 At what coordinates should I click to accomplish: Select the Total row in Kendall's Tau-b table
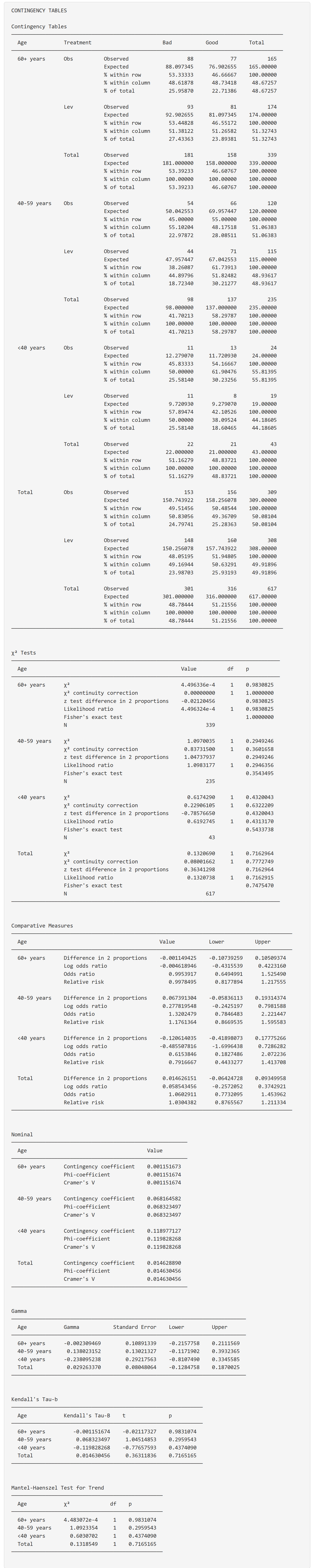25,1455
